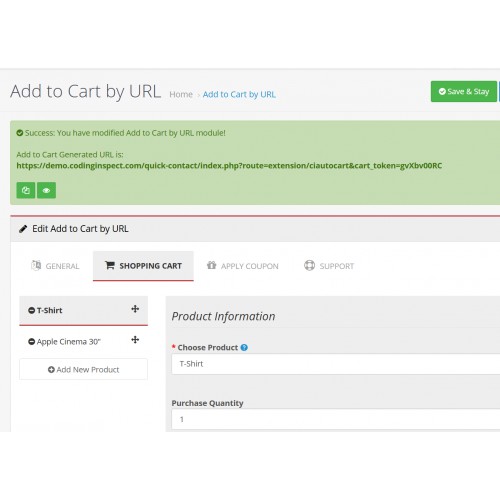Screen dimensions: 500x500
Task: Preview generated URL via eye icon
Action: click(46, 190)
